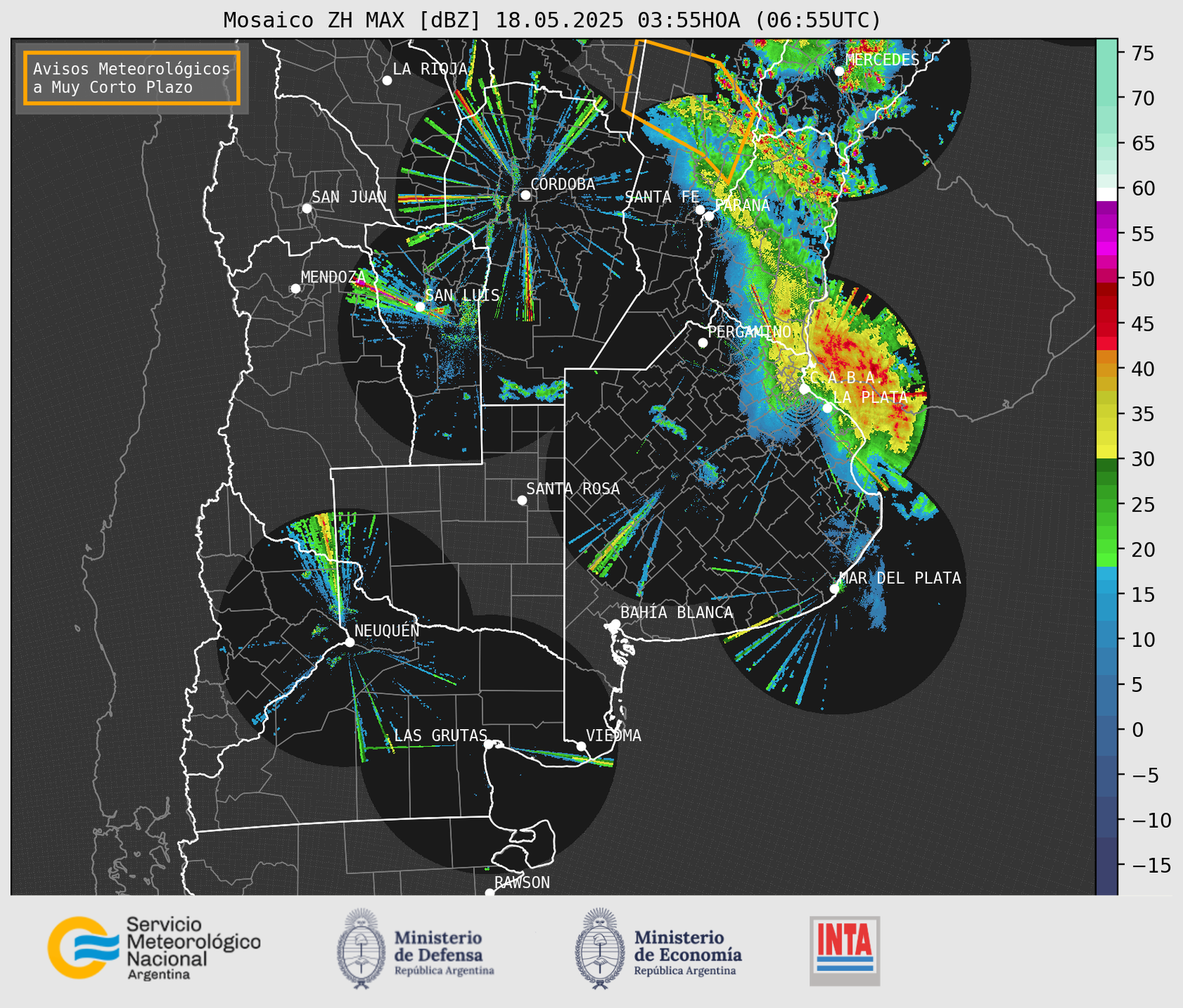
Task: Click the green 25 dBZ band on color scale
Action: [x=1106, y=505]
